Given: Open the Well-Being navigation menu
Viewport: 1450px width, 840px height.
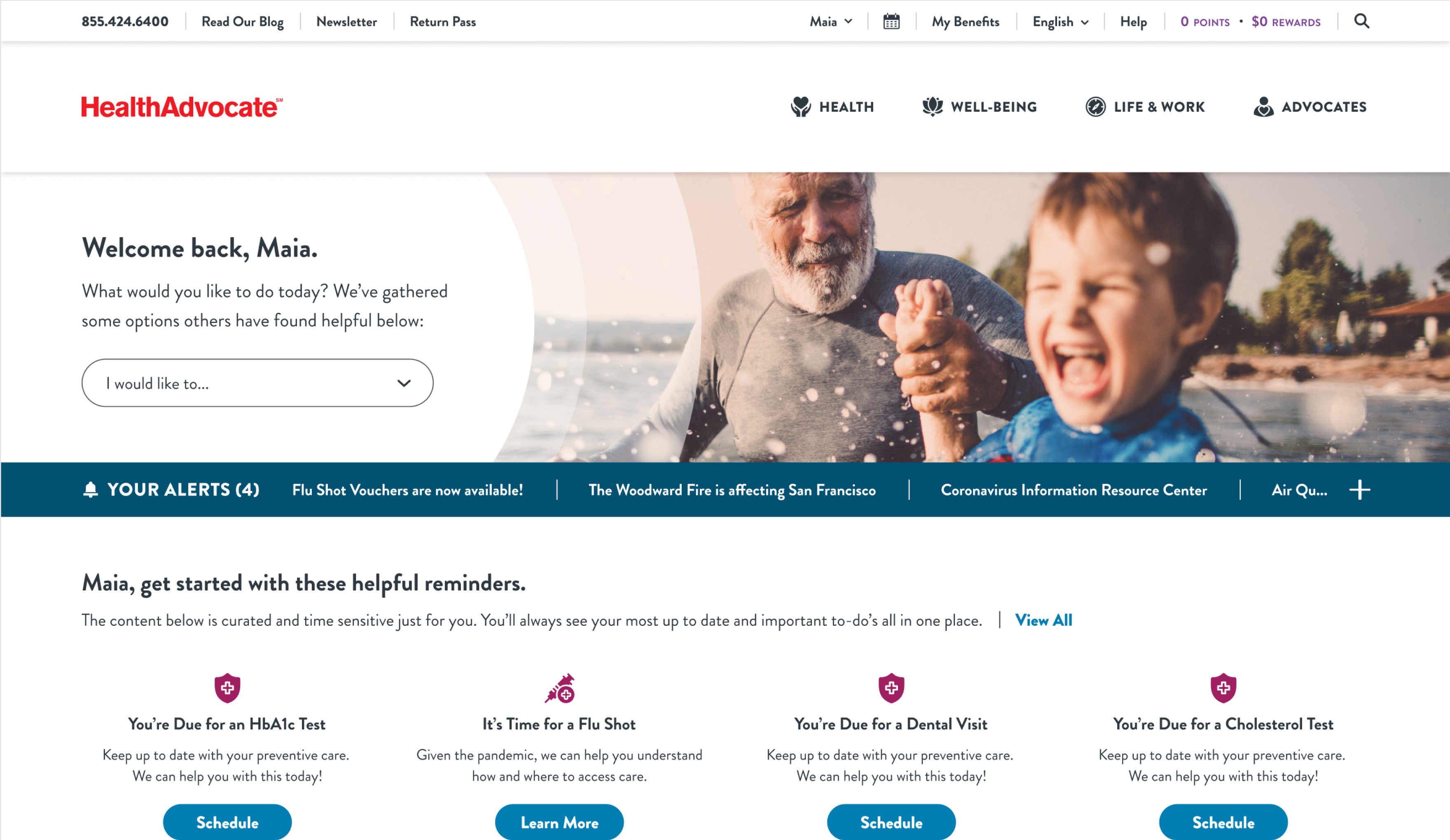Looking at the screenshot, I should [x=980, y=107].
